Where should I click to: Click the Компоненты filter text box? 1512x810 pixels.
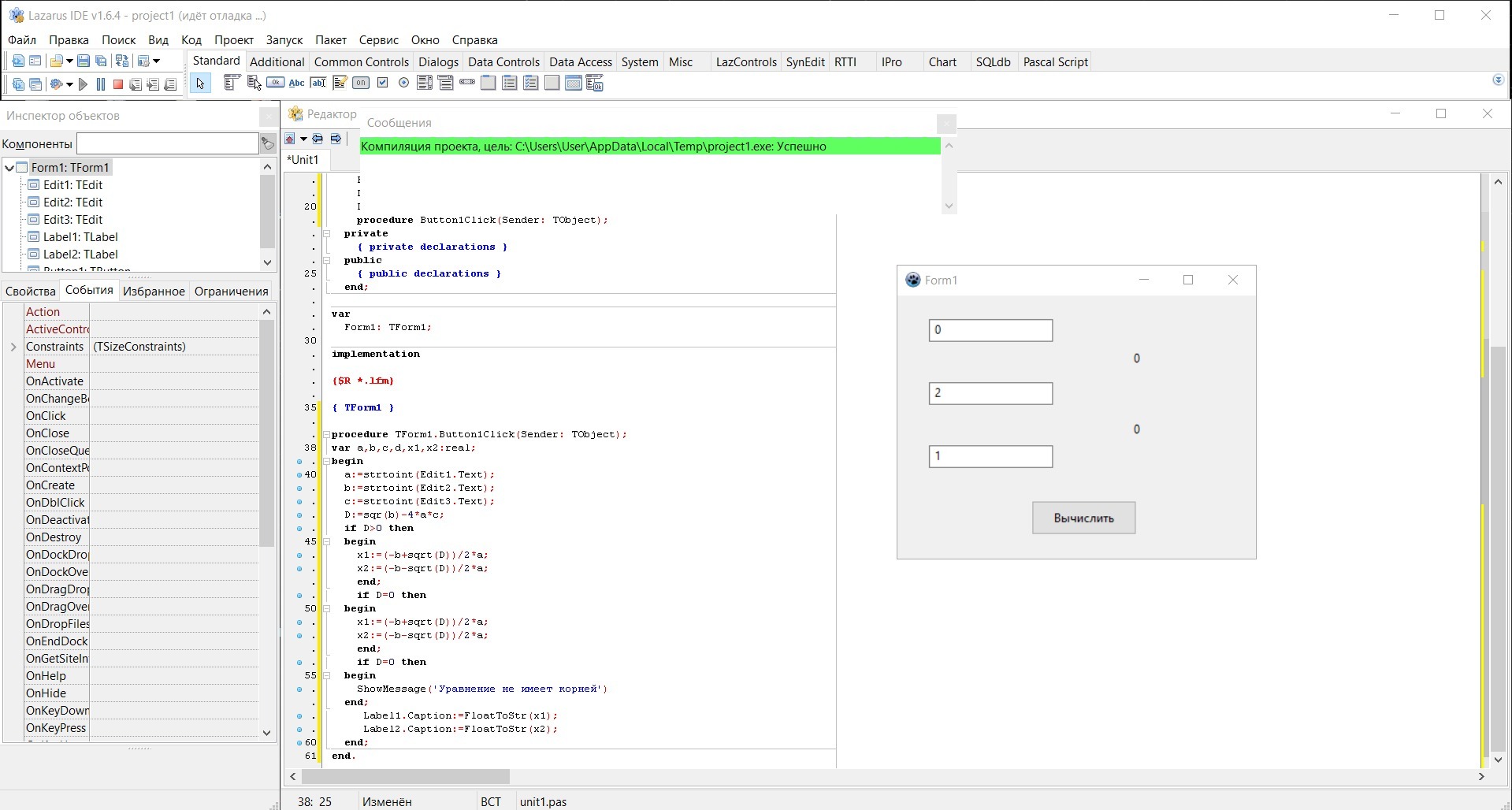click(x=167, y=143)
